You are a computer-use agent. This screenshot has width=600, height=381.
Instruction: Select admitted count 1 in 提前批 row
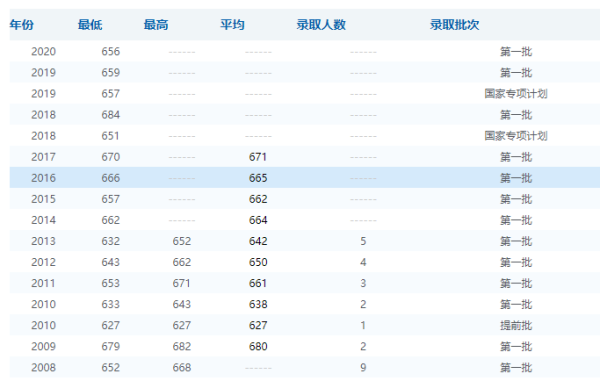(363, 325)
